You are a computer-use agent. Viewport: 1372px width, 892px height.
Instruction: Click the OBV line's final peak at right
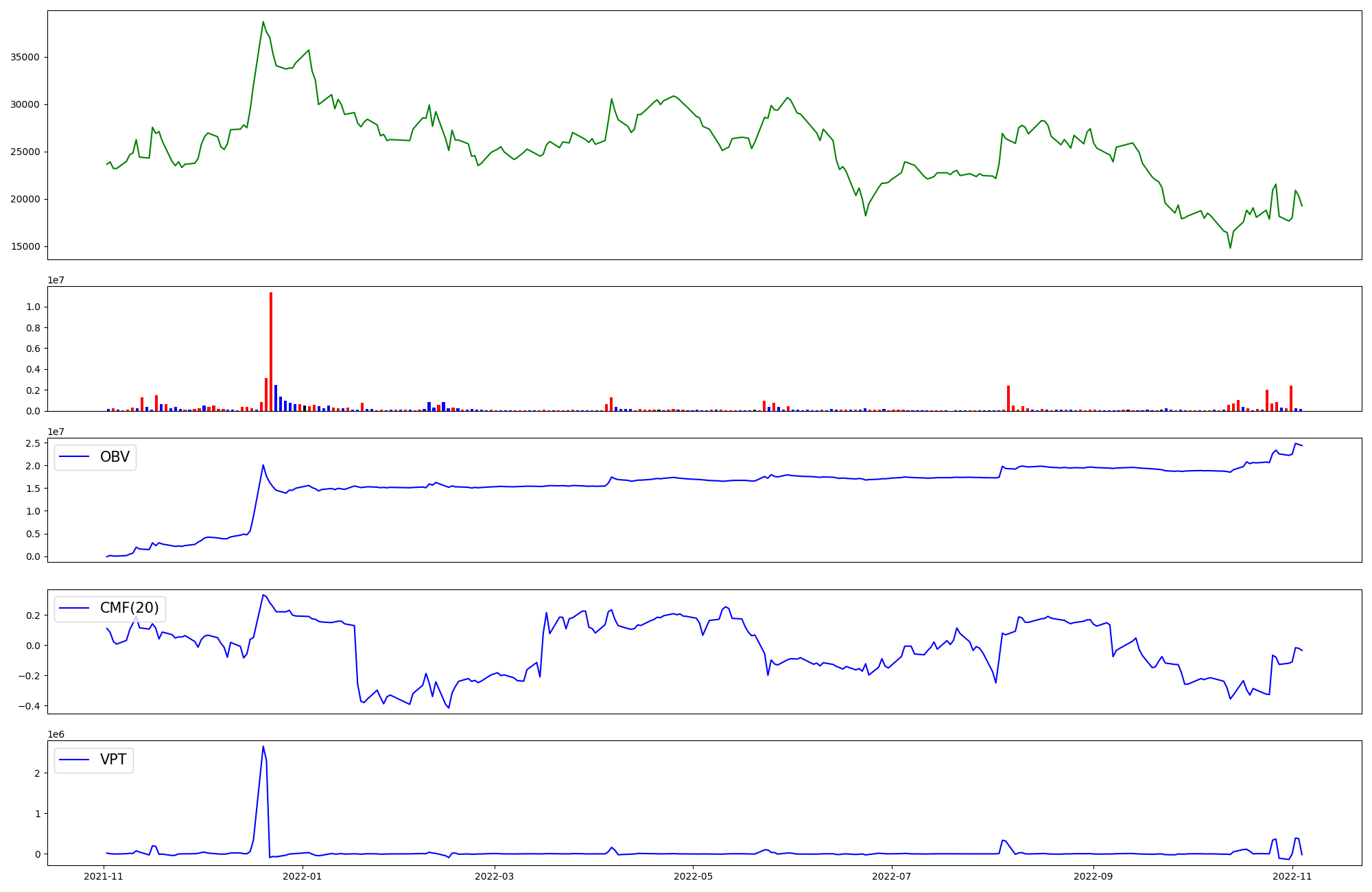click(1296, 444)
